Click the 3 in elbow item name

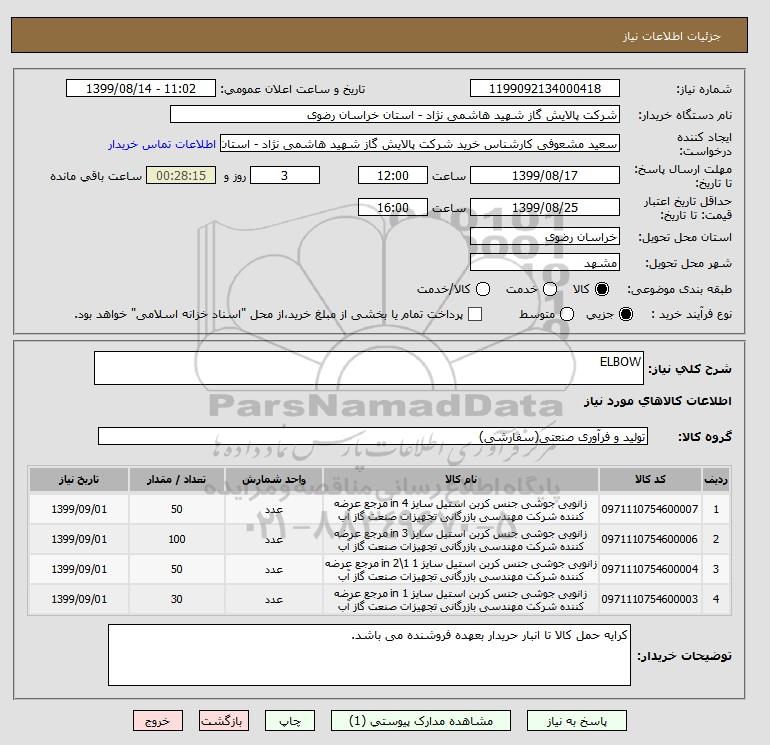tap(461, 540)
